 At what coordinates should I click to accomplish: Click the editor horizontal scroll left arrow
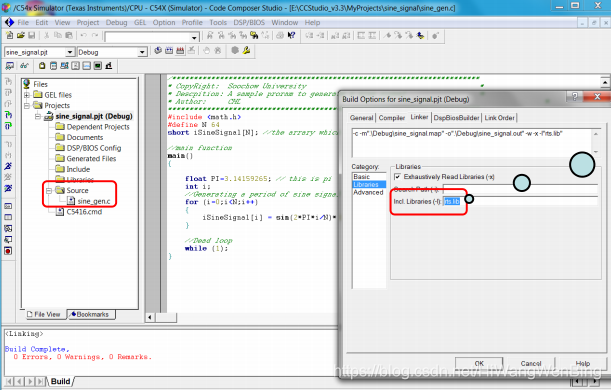pyautogui.click(x=150, y=318)
